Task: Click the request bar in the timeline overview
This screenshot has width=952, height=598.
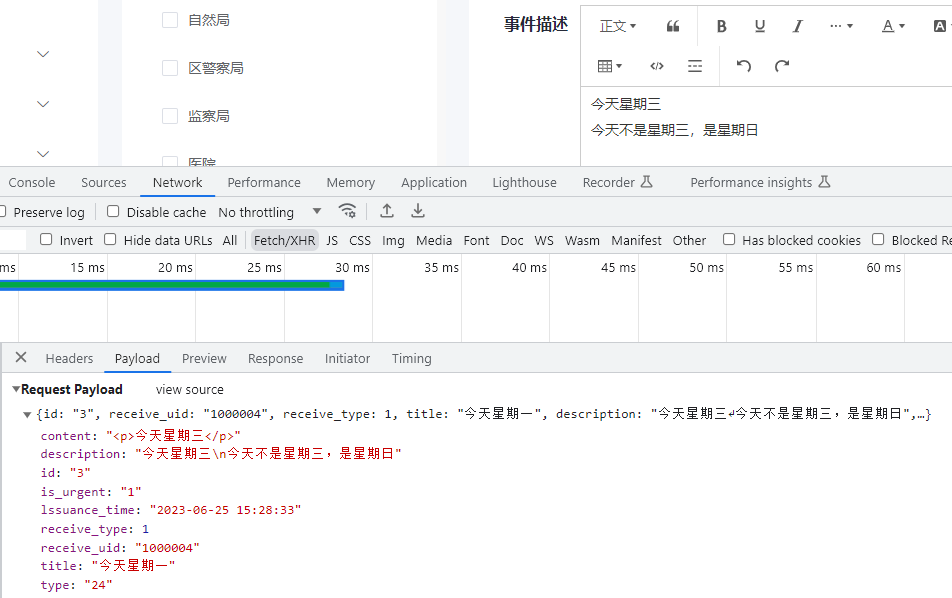Action: (172, 285)
